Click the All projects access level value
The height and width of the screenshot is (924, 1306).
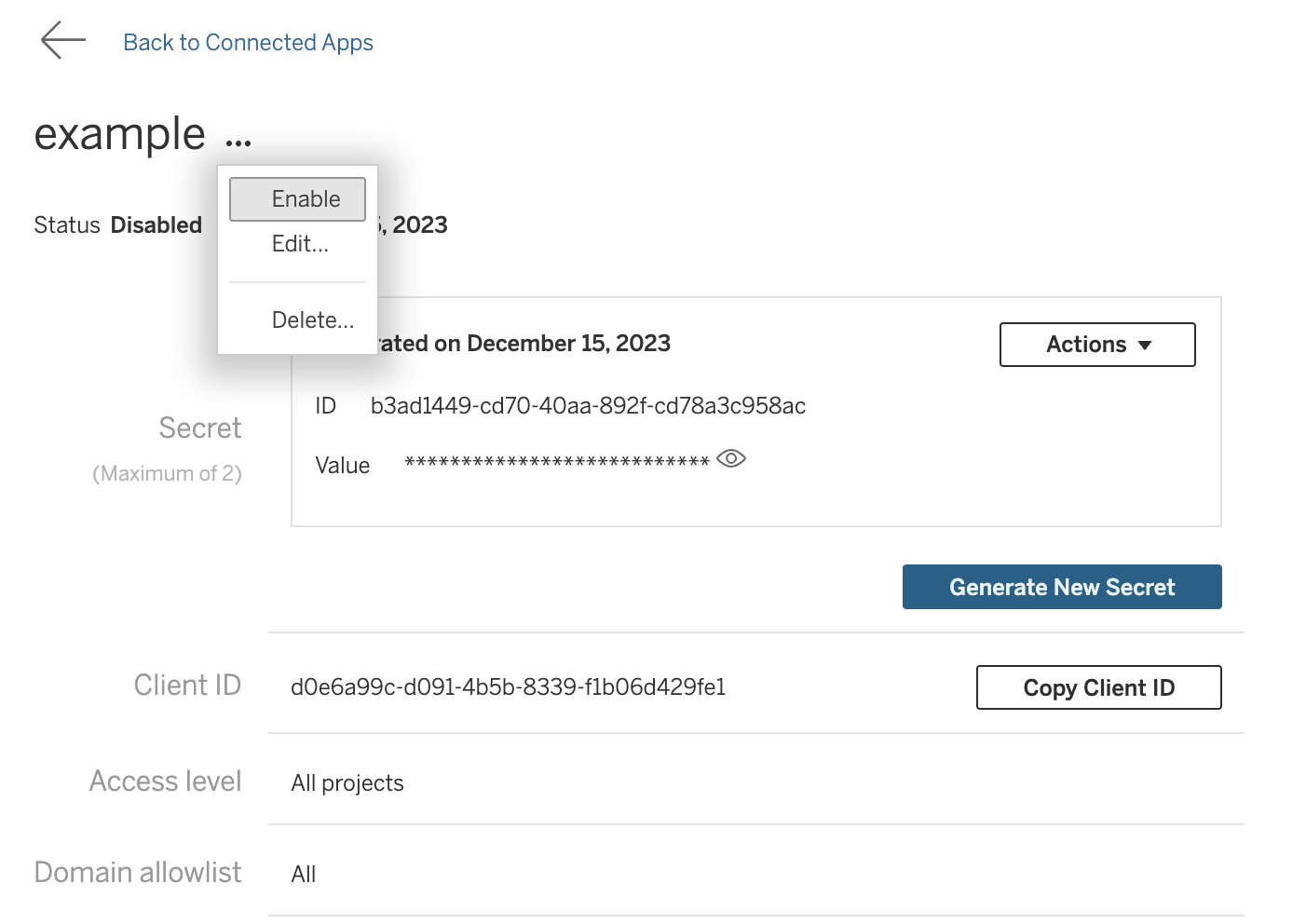pos(347,783)
